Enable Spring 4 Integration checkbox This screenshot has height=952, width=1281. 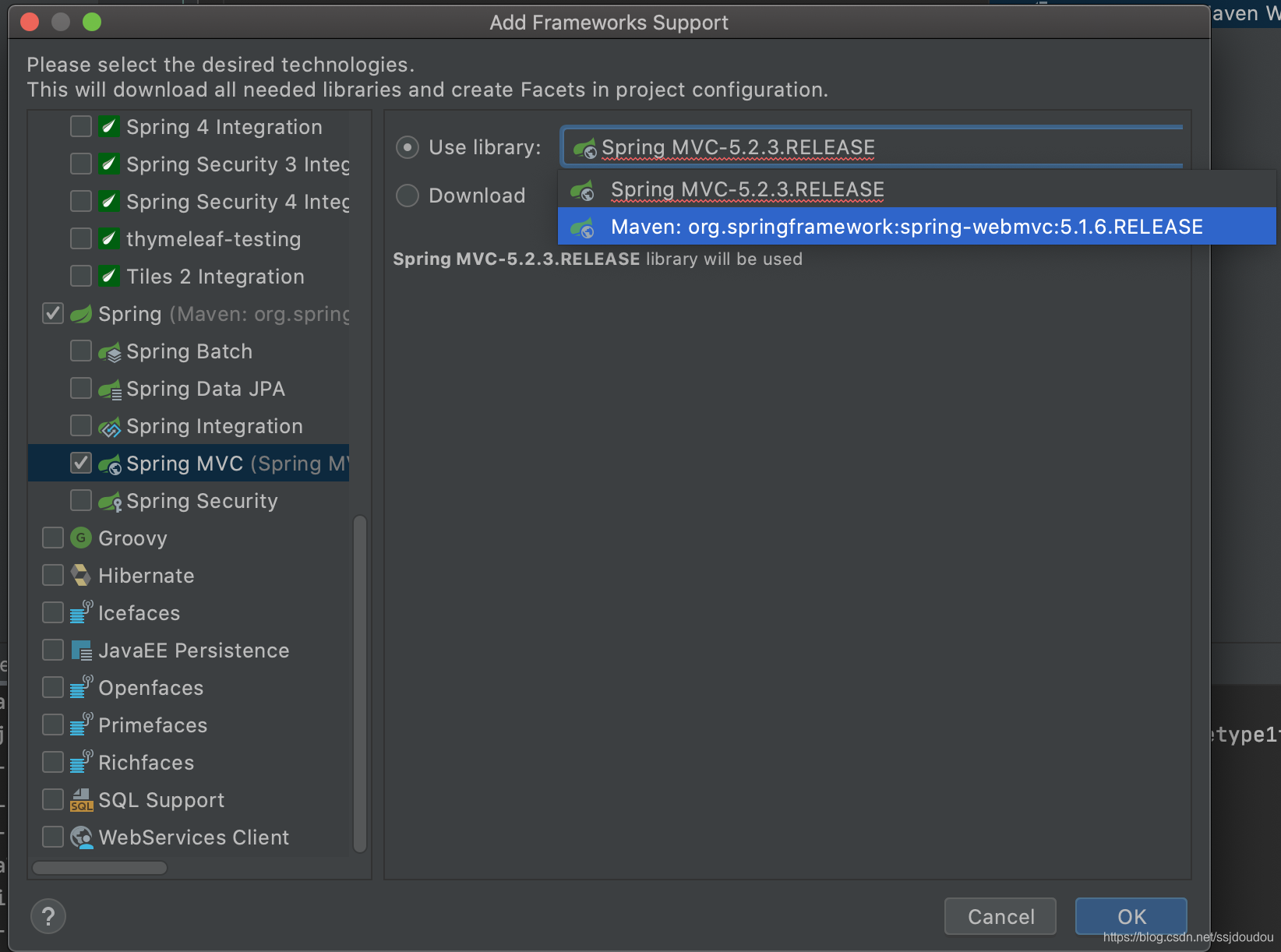pos(81,126)
